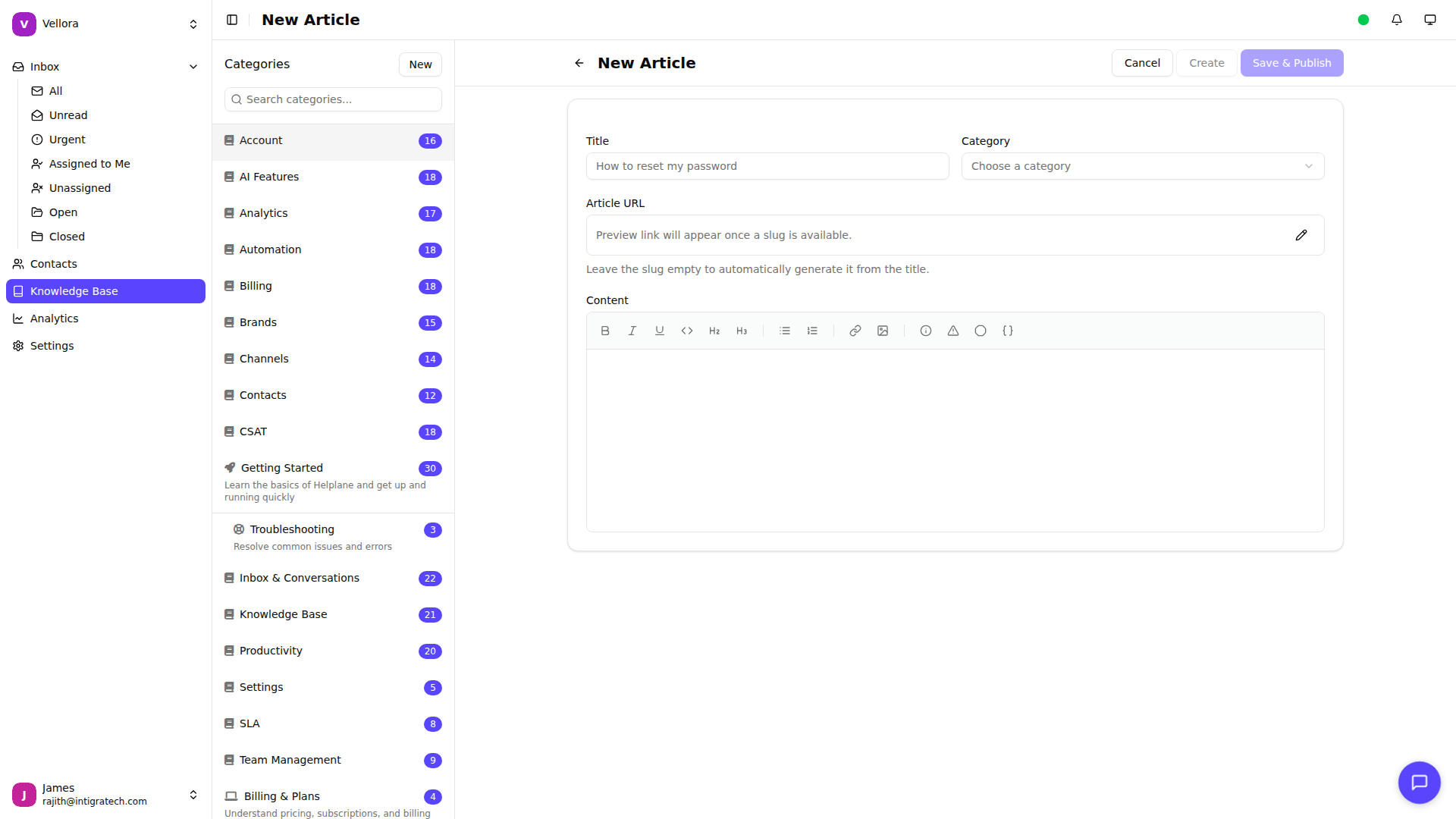The width and height of the screenshot is (1456, 819).
Task: Select the Channels category
Action: 333,359
